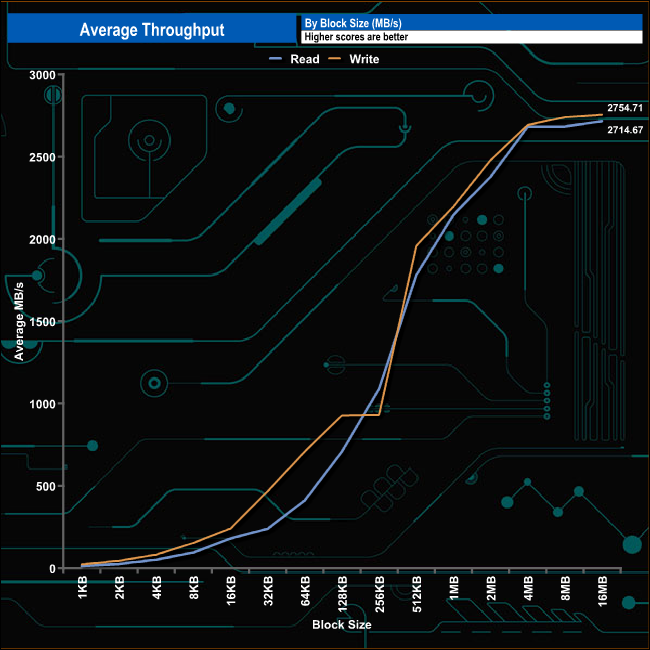The width and height of the screenshot is (650, 650).
Task: Click the 128KB axis label
Action: click(342, 594)
